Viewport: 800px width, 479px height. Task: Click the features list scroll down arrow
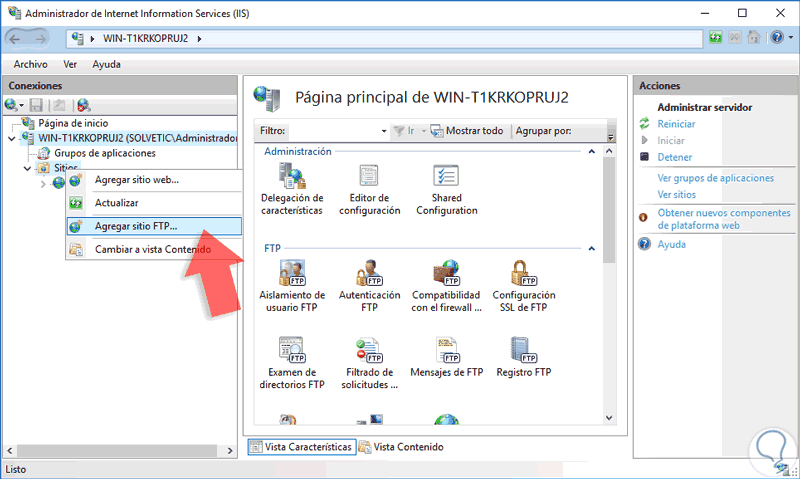coord(609,418)
